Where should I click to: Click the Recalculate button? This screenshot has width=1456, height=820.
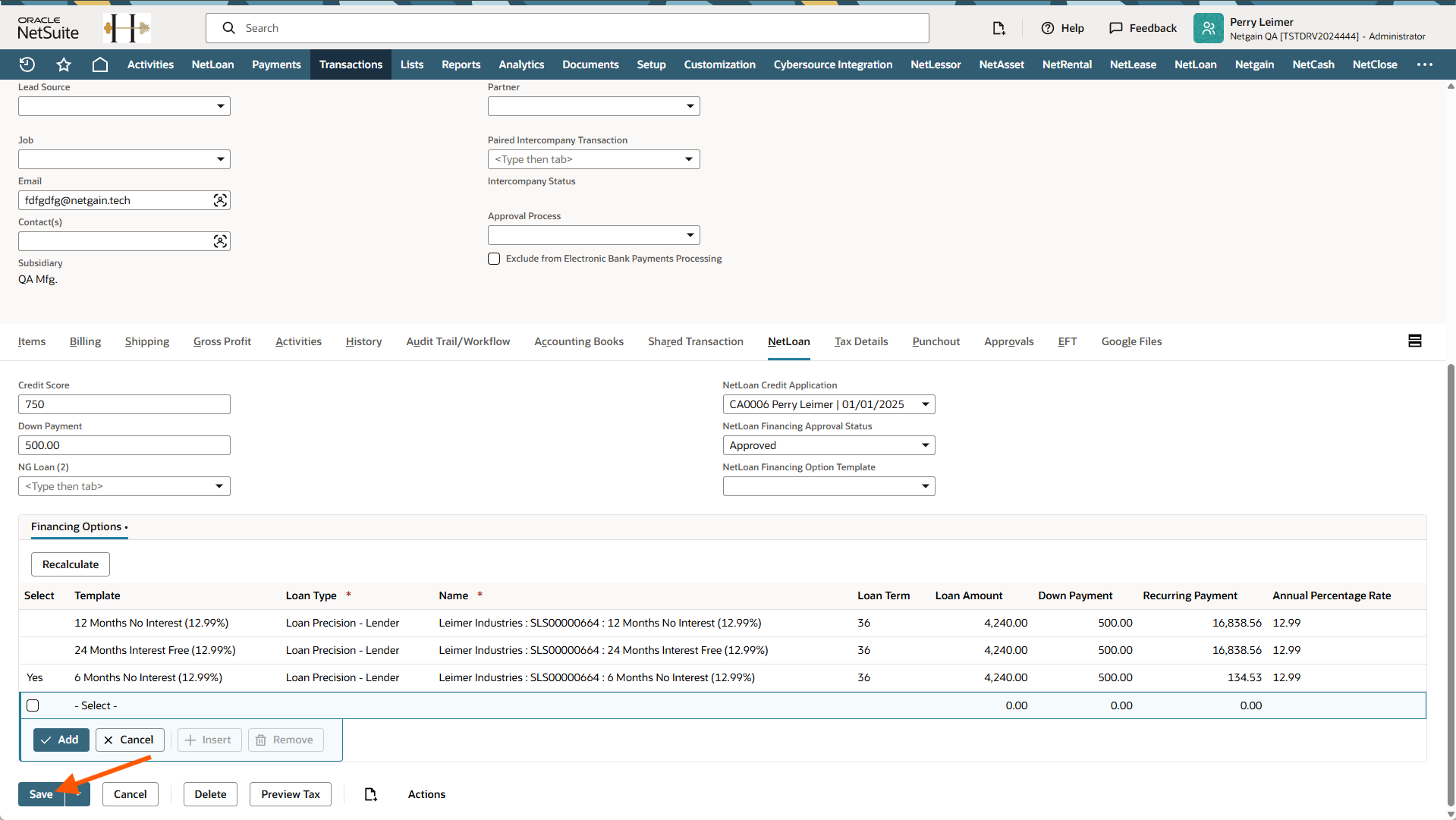pos(71,564)
